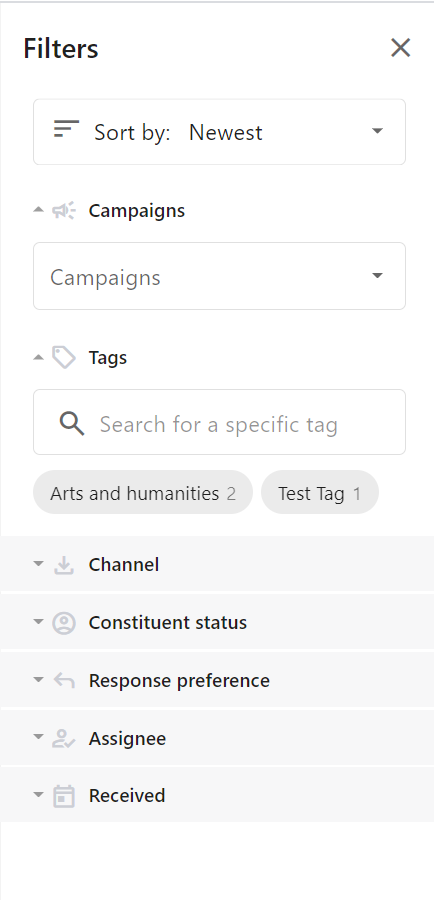434x900 pixels.
Task: Open the Sort by Newest dropdown
Action: (x=219, y=132)
